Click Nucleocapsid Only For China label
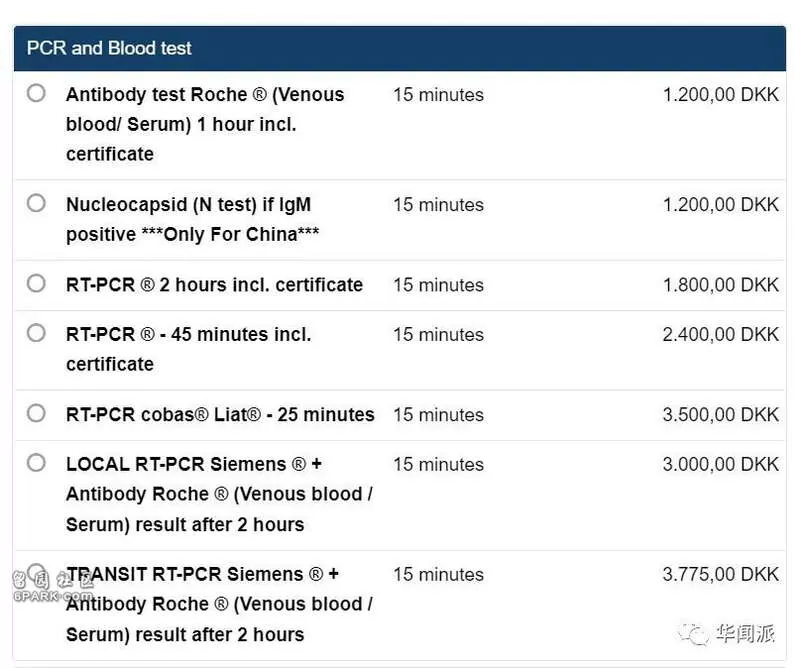The image size is (800, 668). point(193,219)
